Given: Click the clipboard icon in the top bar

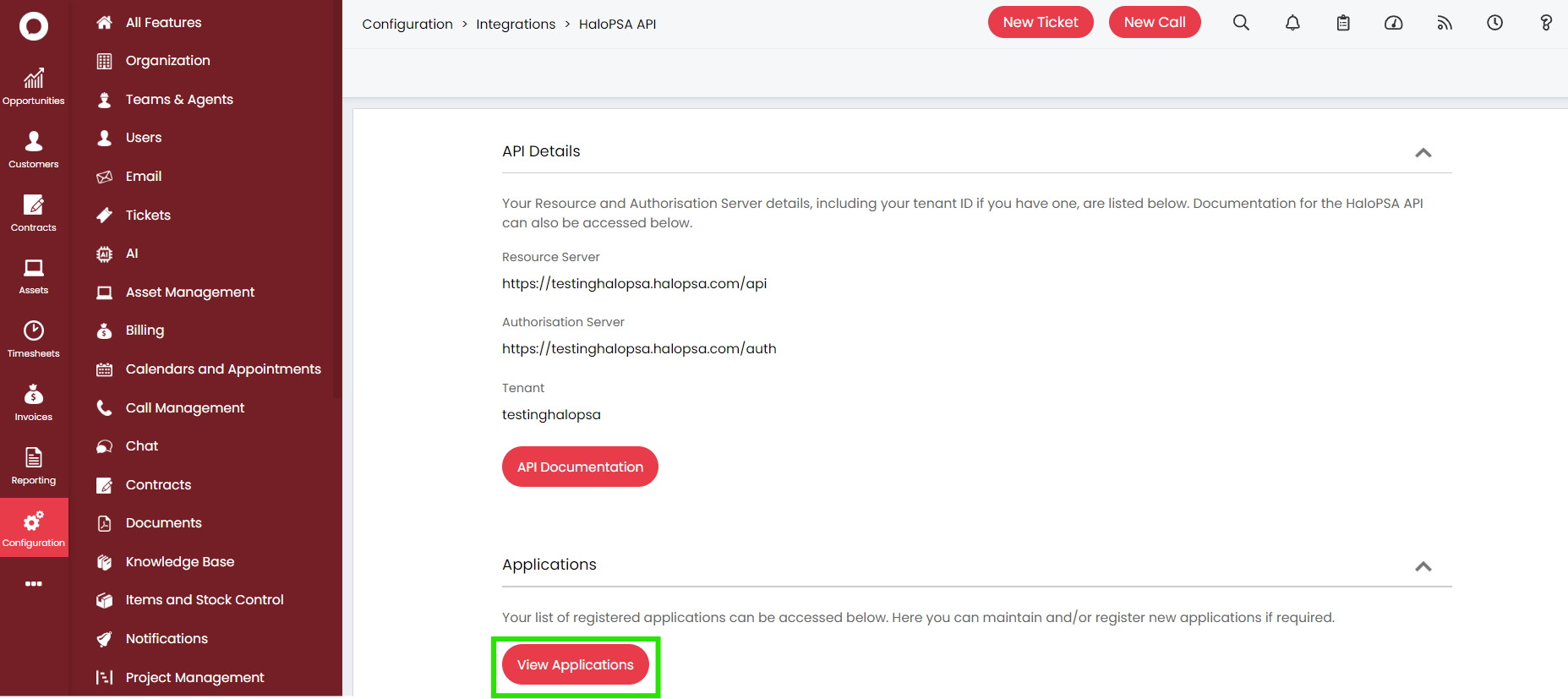Looking at the screenshot, I should (1343, 23).
